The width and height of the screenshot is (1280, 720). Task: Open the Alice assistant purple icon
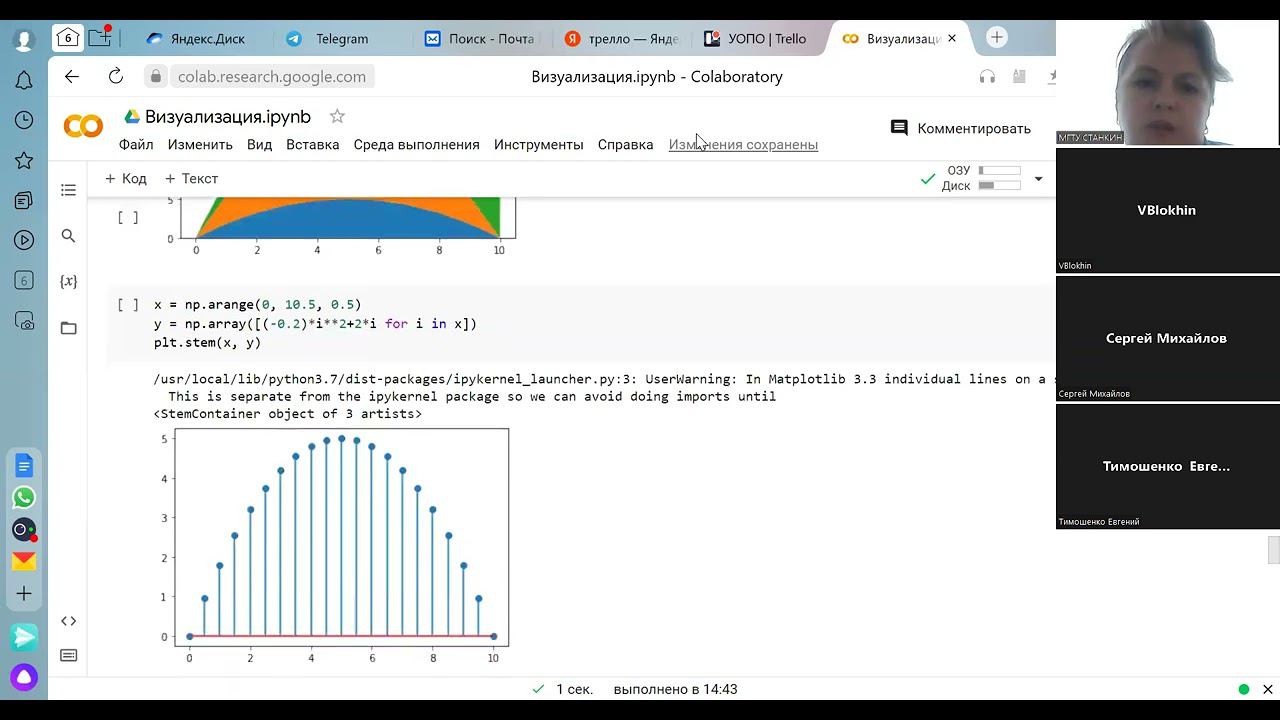[x=24, y=677]
